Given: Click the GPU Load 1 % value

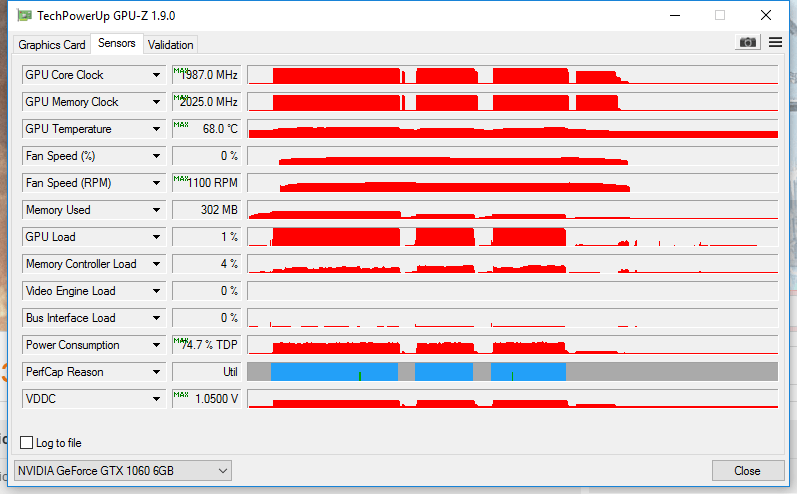Looking at the screenshot, I should [x=206, y=236].
